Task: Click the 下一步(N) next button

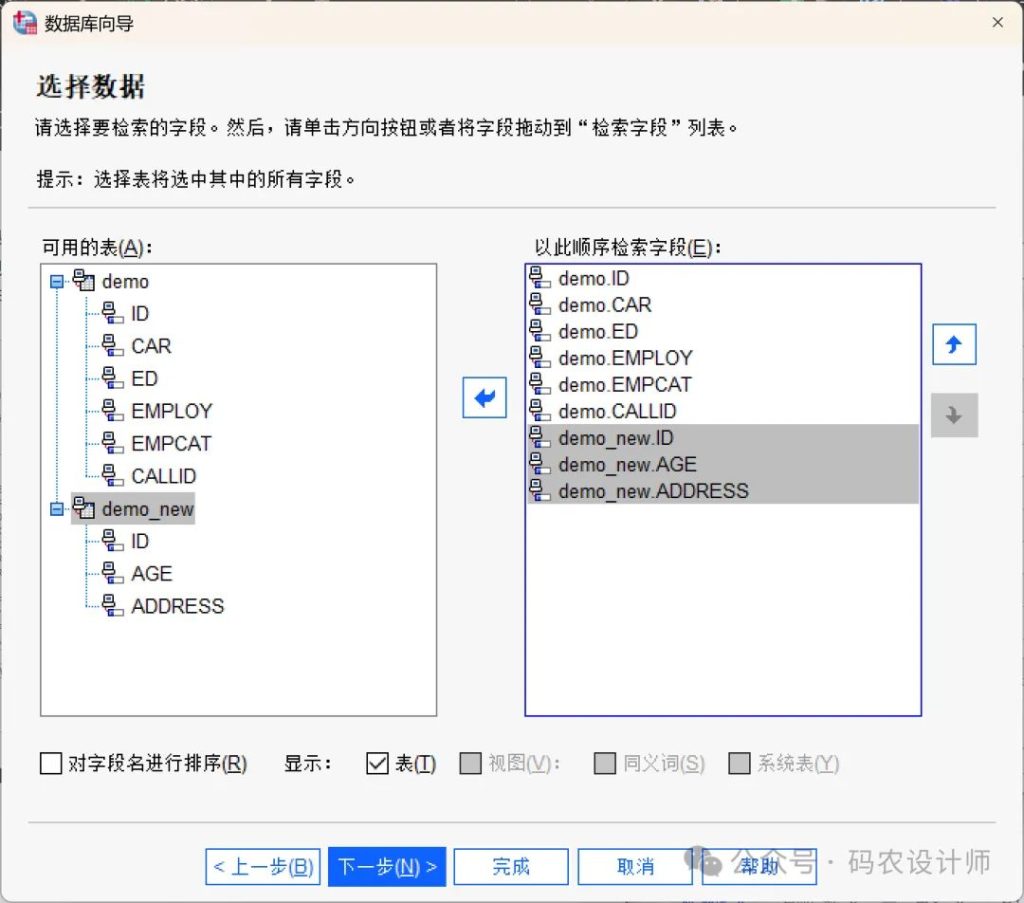Action: tap(387, 867)
